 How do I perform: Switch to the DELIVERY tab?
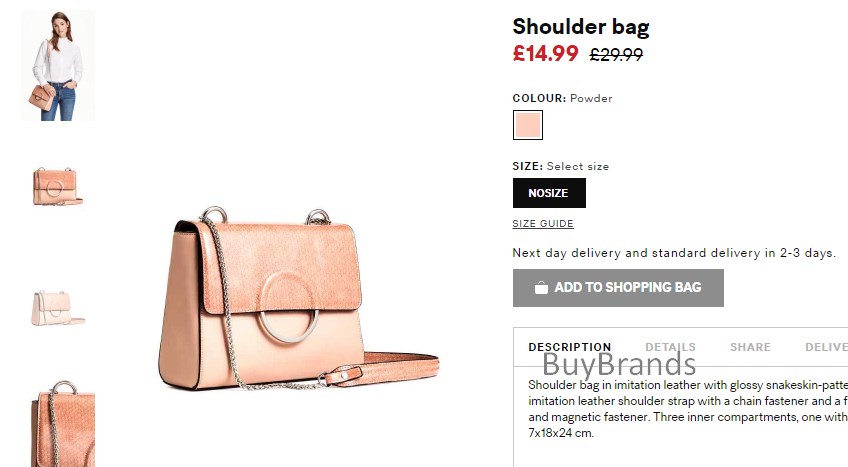(826, 347)
